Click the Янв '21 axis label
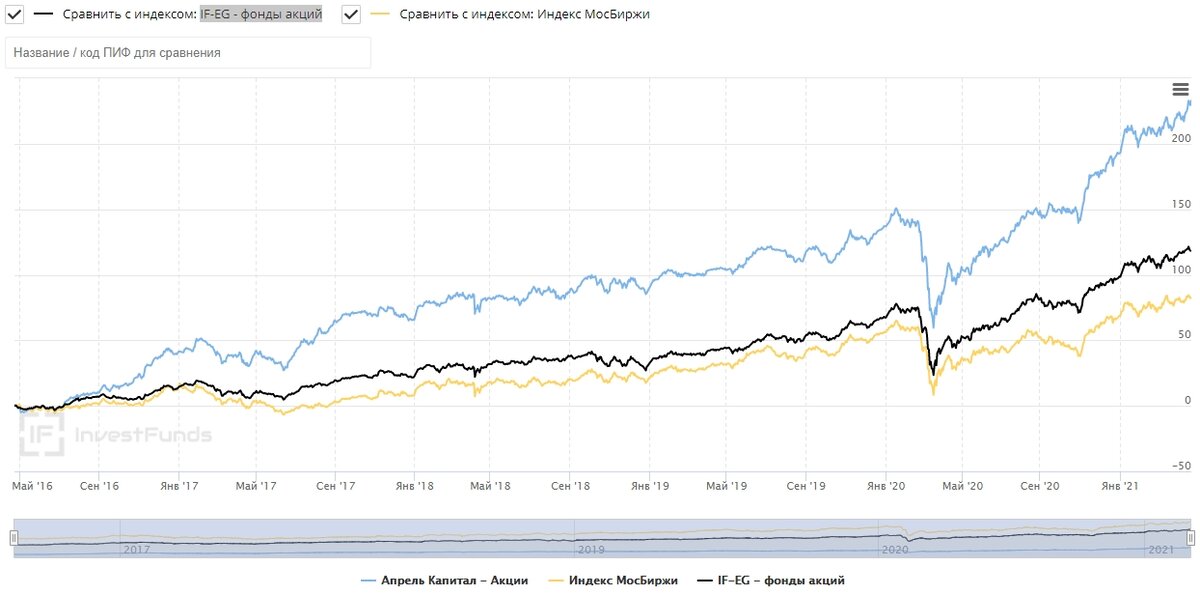 tap(1119, 485)
